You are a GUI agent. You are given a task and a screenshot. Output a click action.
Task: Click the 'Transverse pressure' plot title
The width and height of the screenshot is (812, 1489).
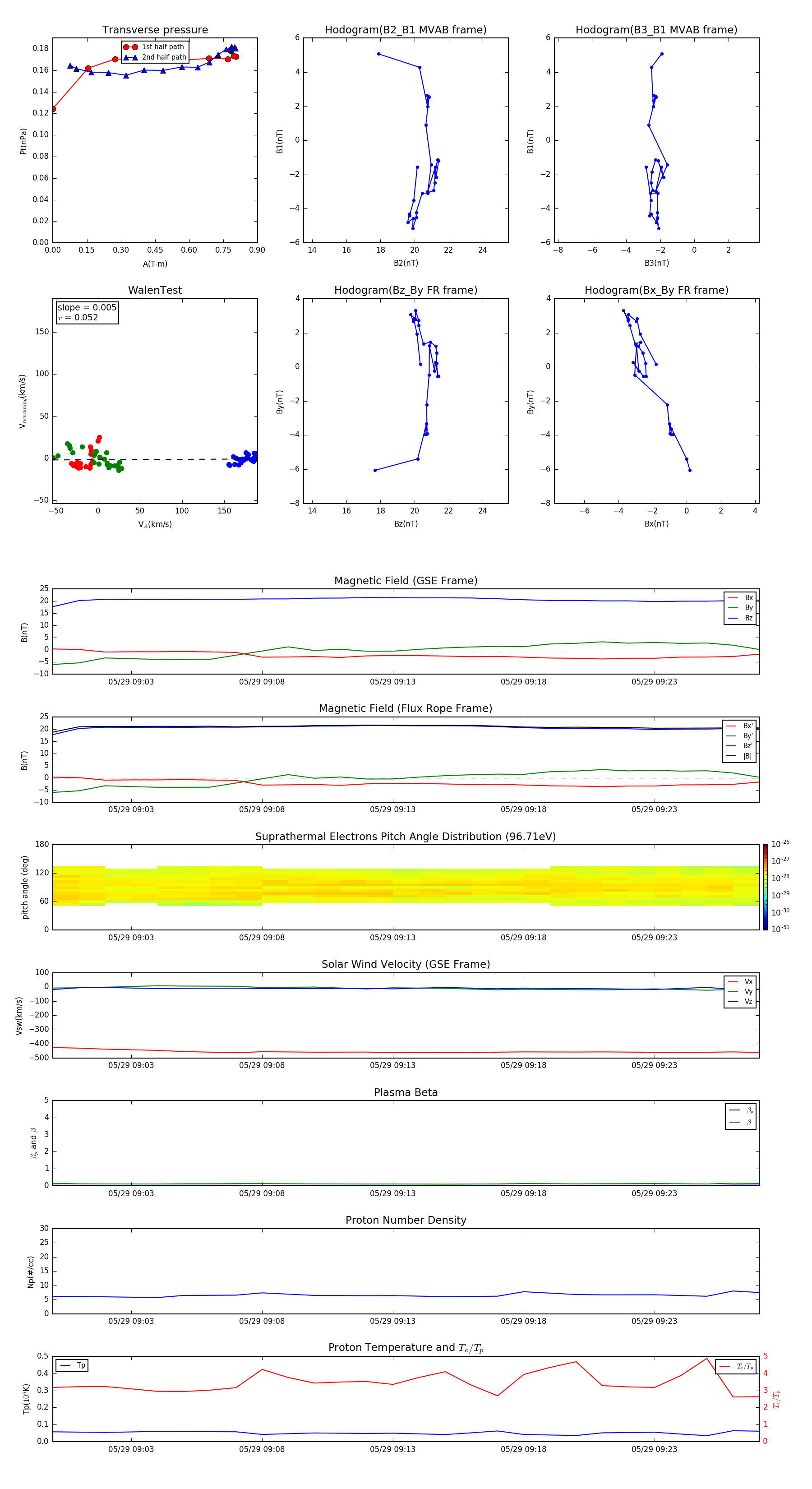point(155,30)
